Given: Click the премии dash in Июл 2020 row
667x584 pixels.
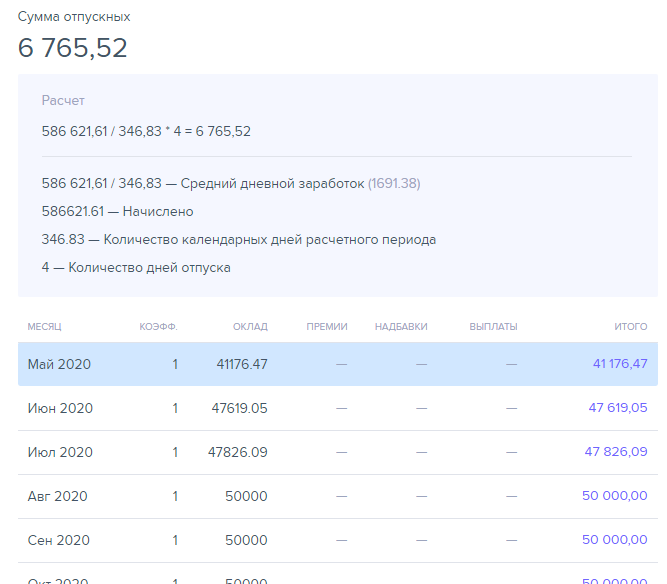Looking at the screenshot, I should pos(342,453).
